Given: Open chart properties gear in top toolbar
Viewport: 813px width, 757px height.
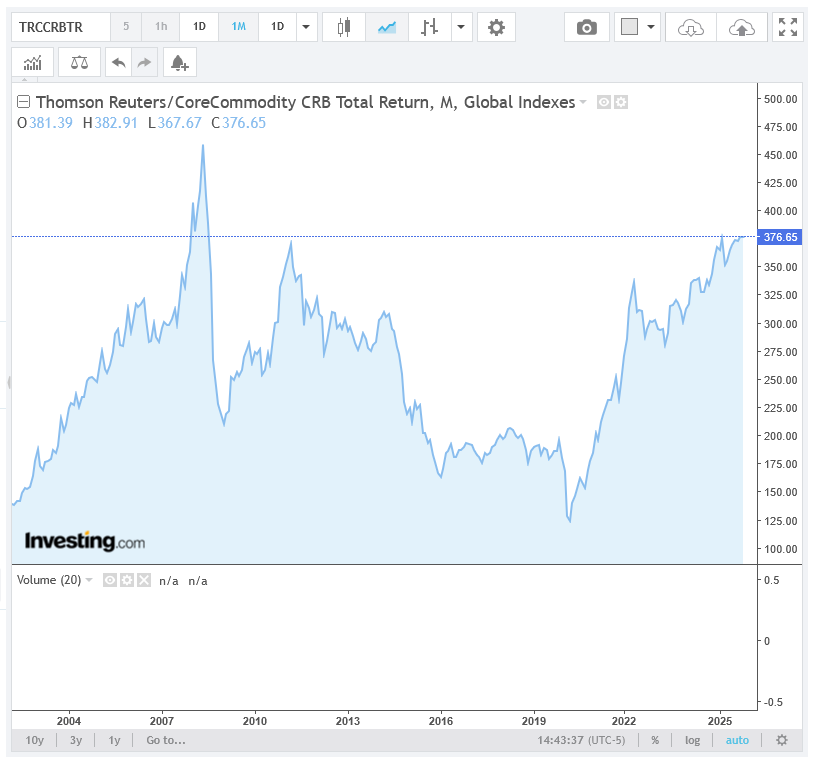Looking at the screenshot, I should 496,27.
